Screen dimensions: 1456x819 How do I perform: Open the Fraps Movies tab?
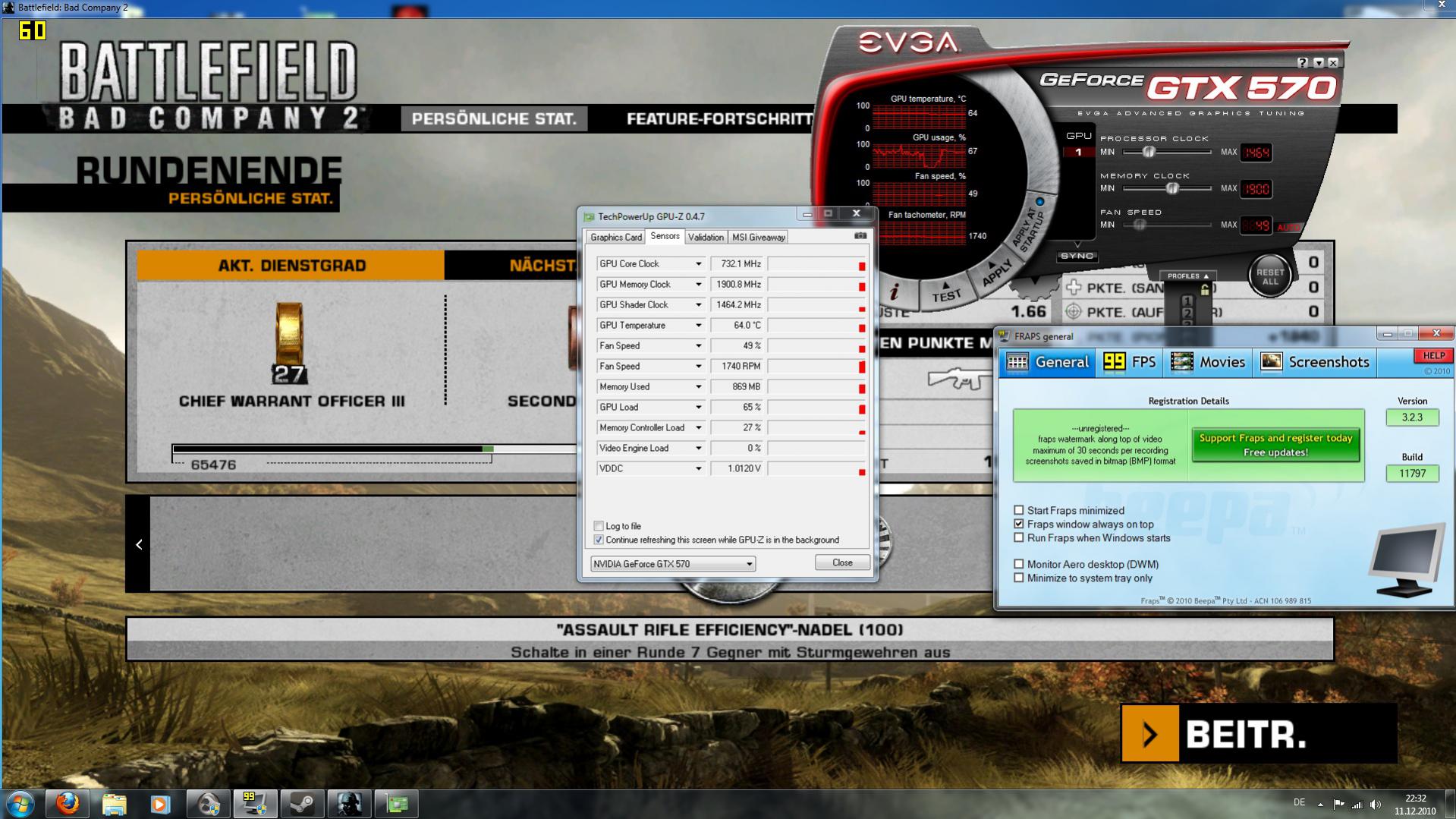pyautogui.click(x=1208, y=362)
